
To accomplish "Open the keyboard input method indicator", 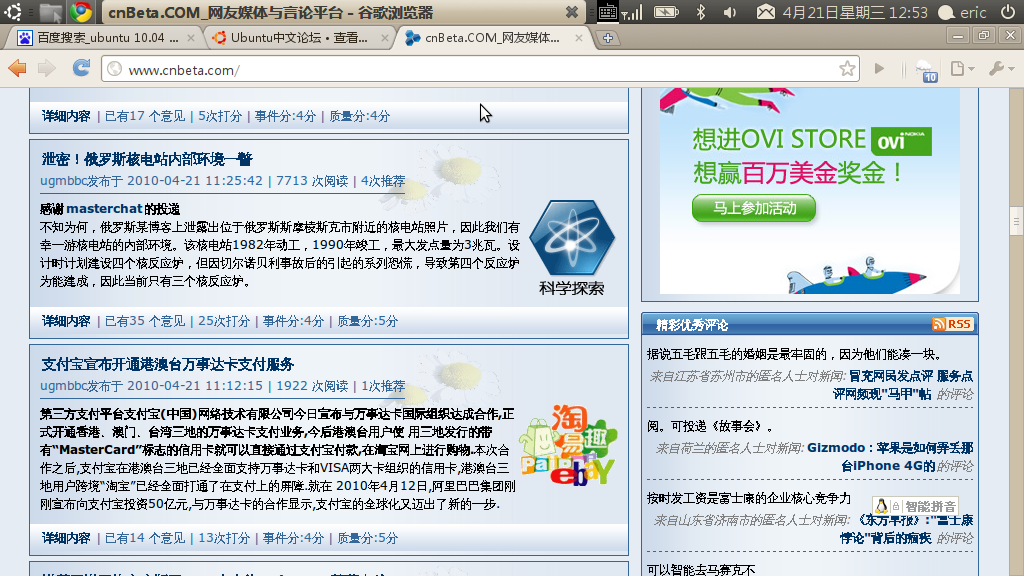I will click(607, 12).
